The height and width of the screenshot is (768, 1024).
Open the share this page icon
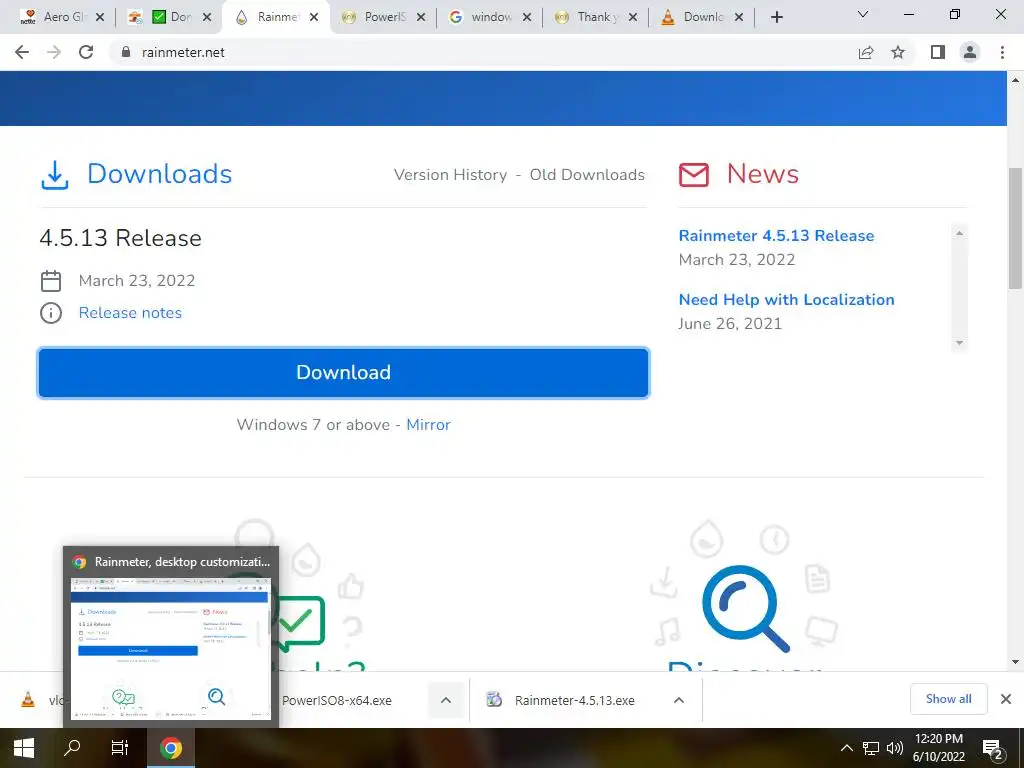(866, 52)
